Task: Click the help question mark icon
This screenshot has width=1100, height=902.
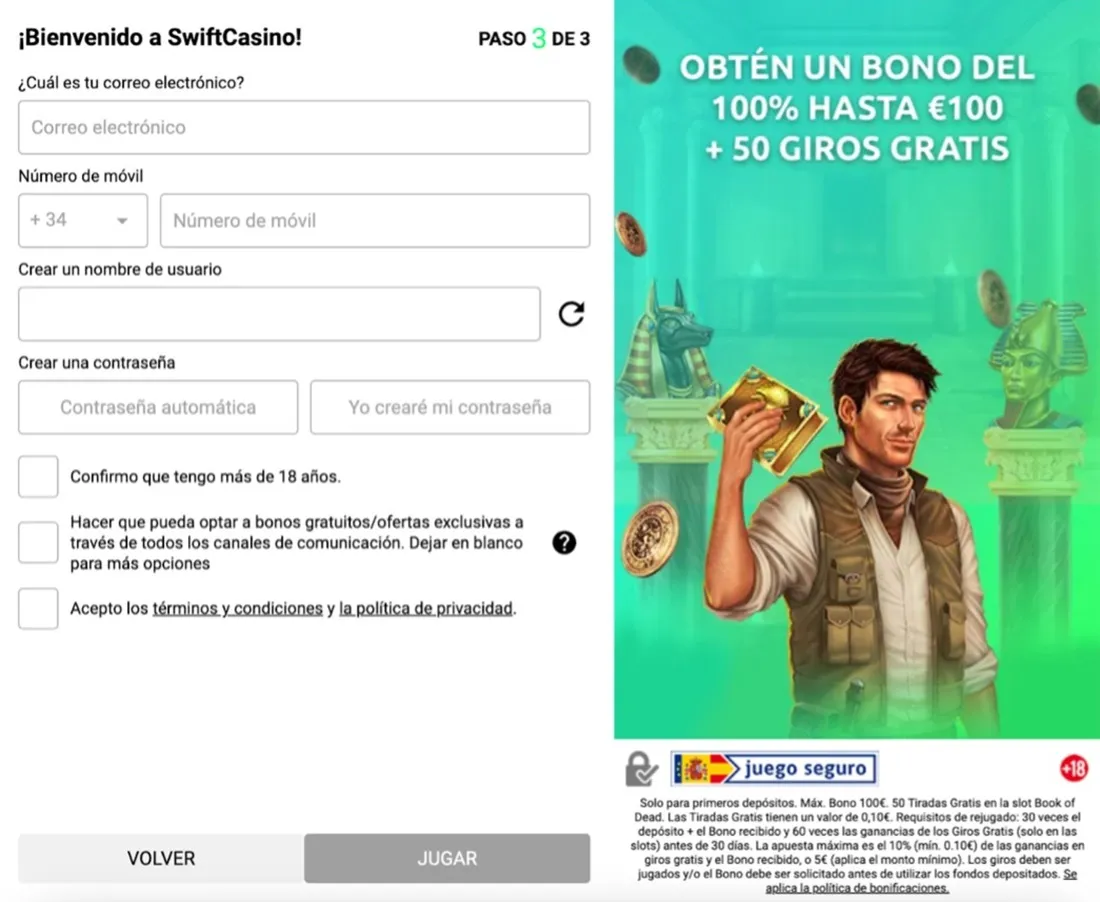Action: coord(564,542)
